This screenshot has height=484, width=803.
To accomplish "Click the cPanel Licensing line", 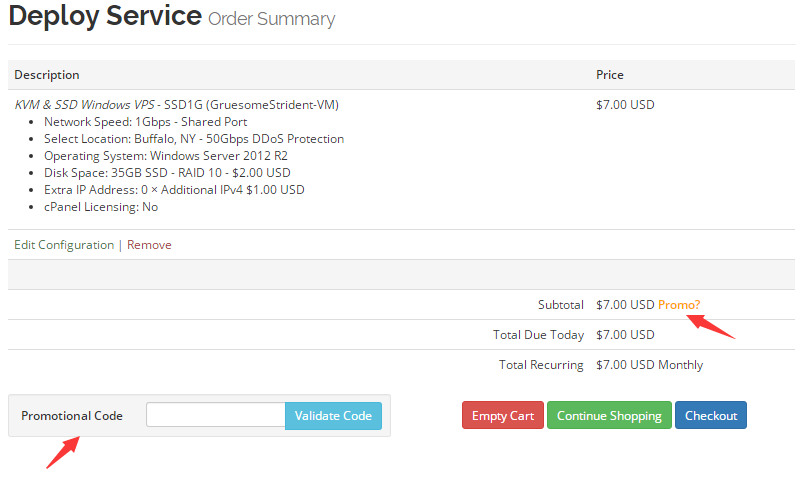I will 101,207.
